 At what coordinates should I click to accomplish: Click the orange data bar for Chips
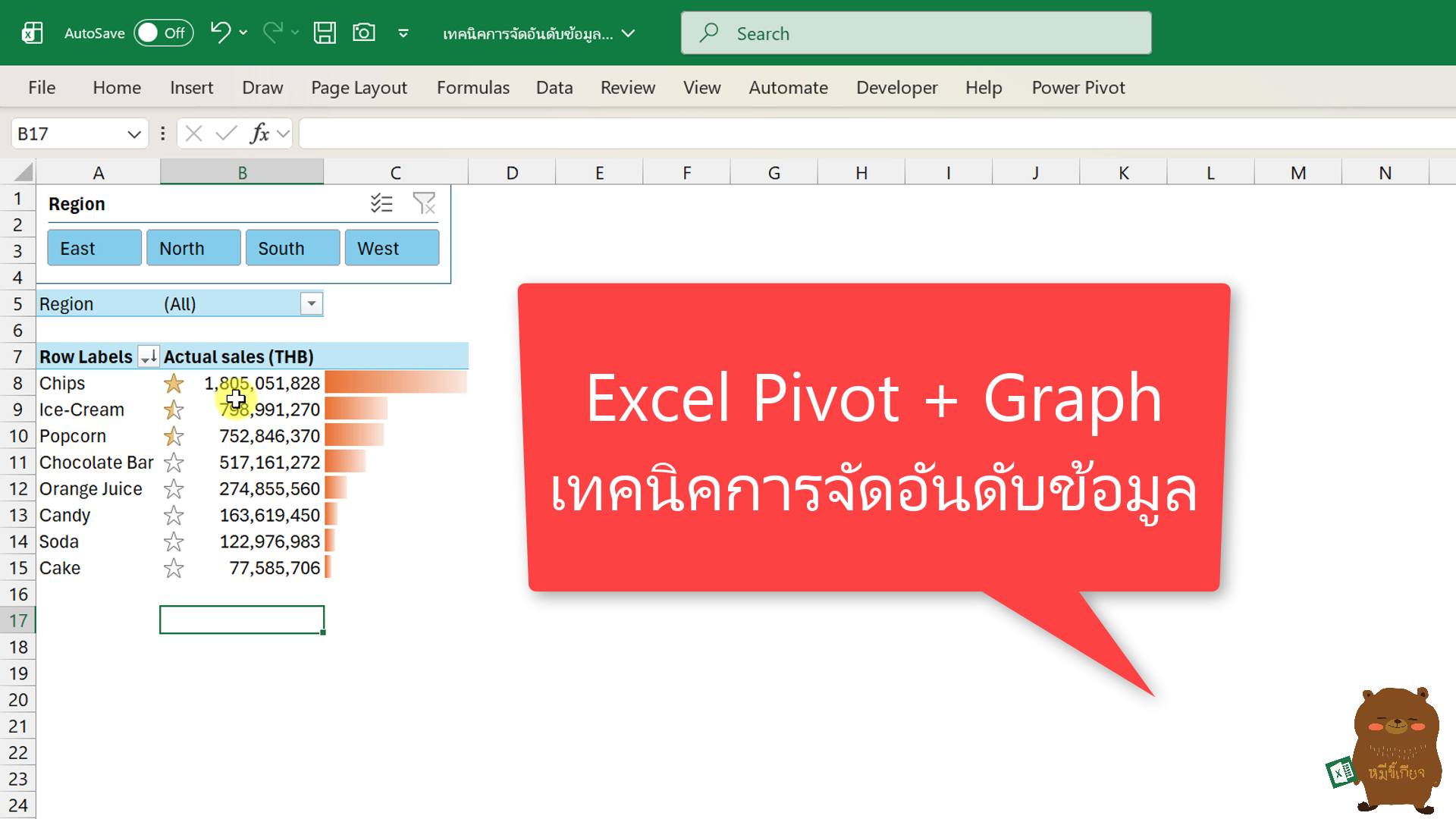(x=396, y=382)
